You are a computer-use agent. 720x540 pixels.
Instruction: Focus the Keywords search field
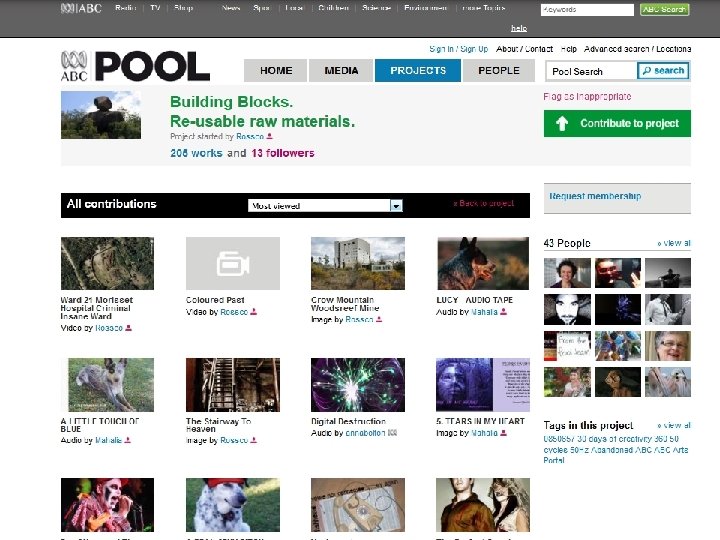click(x=587, y=10)
